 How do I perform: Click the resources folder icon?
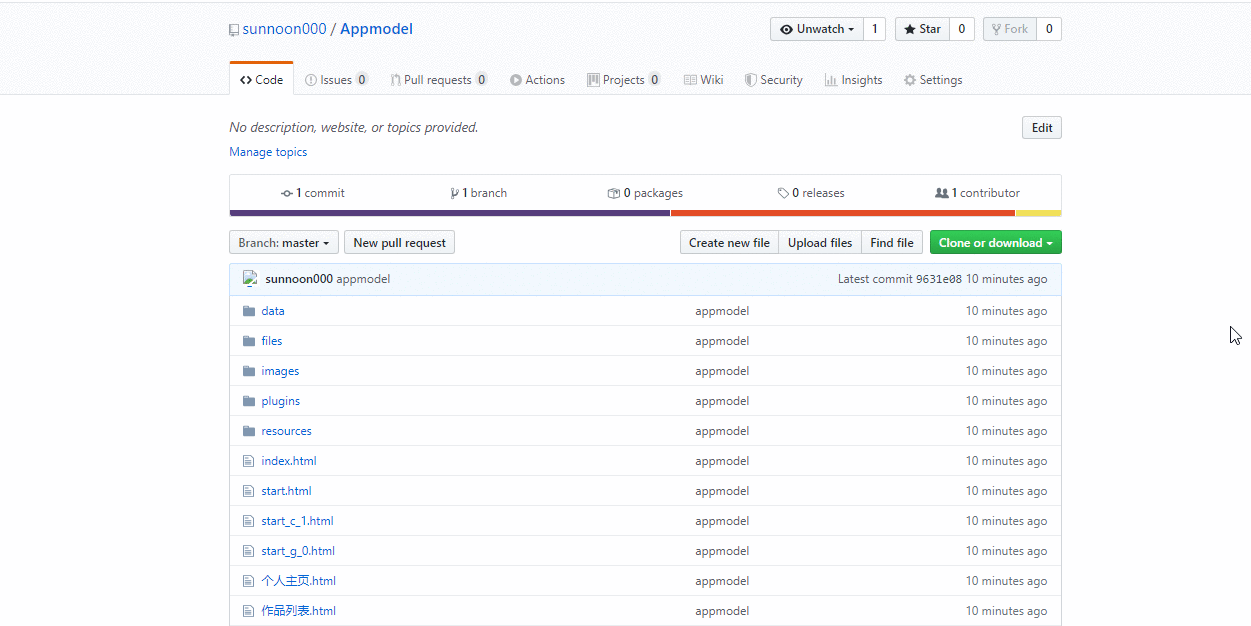pos(249,431)
